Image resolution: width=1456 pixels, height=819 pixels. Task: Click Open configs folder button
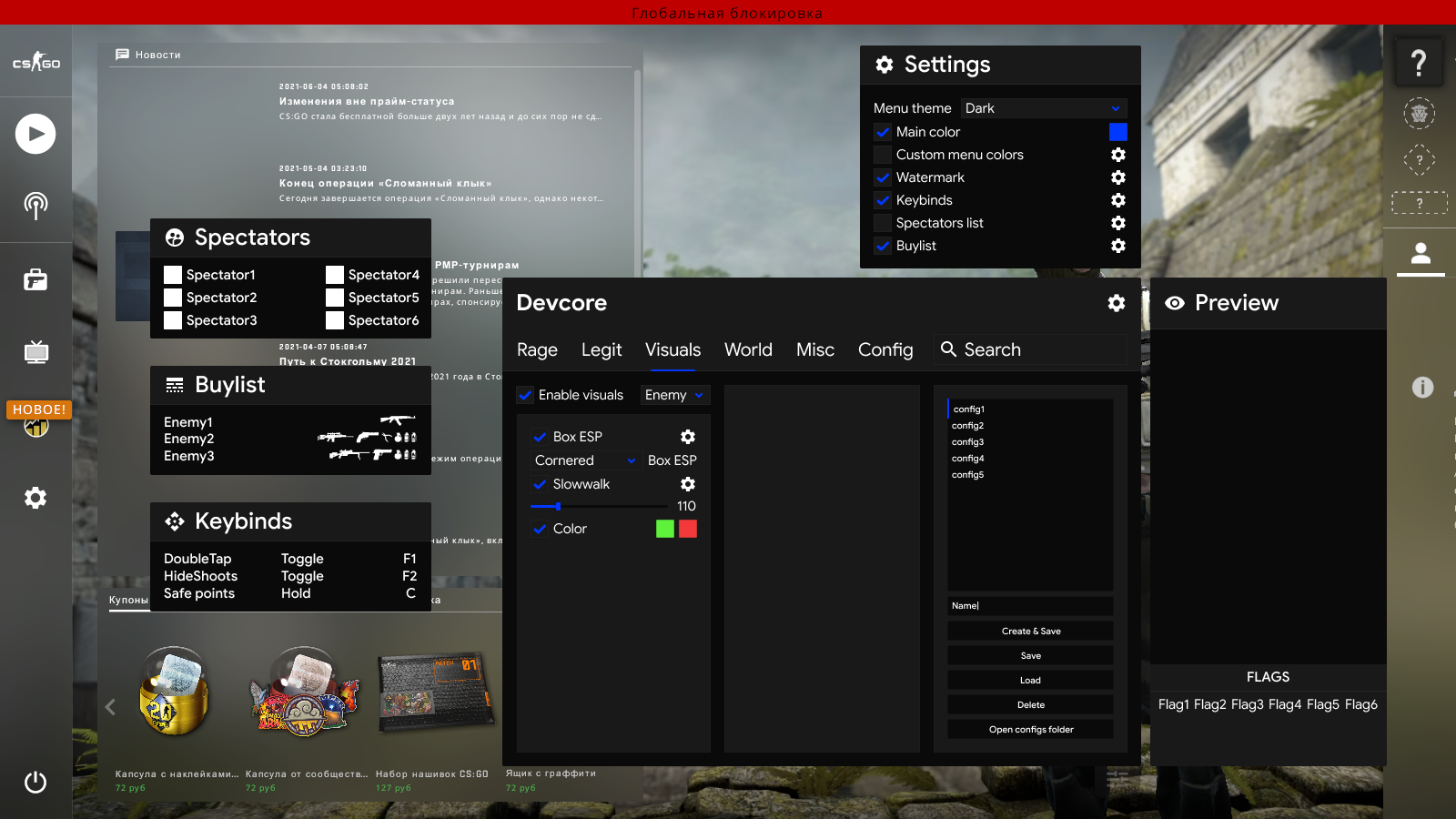[1030, 729]
